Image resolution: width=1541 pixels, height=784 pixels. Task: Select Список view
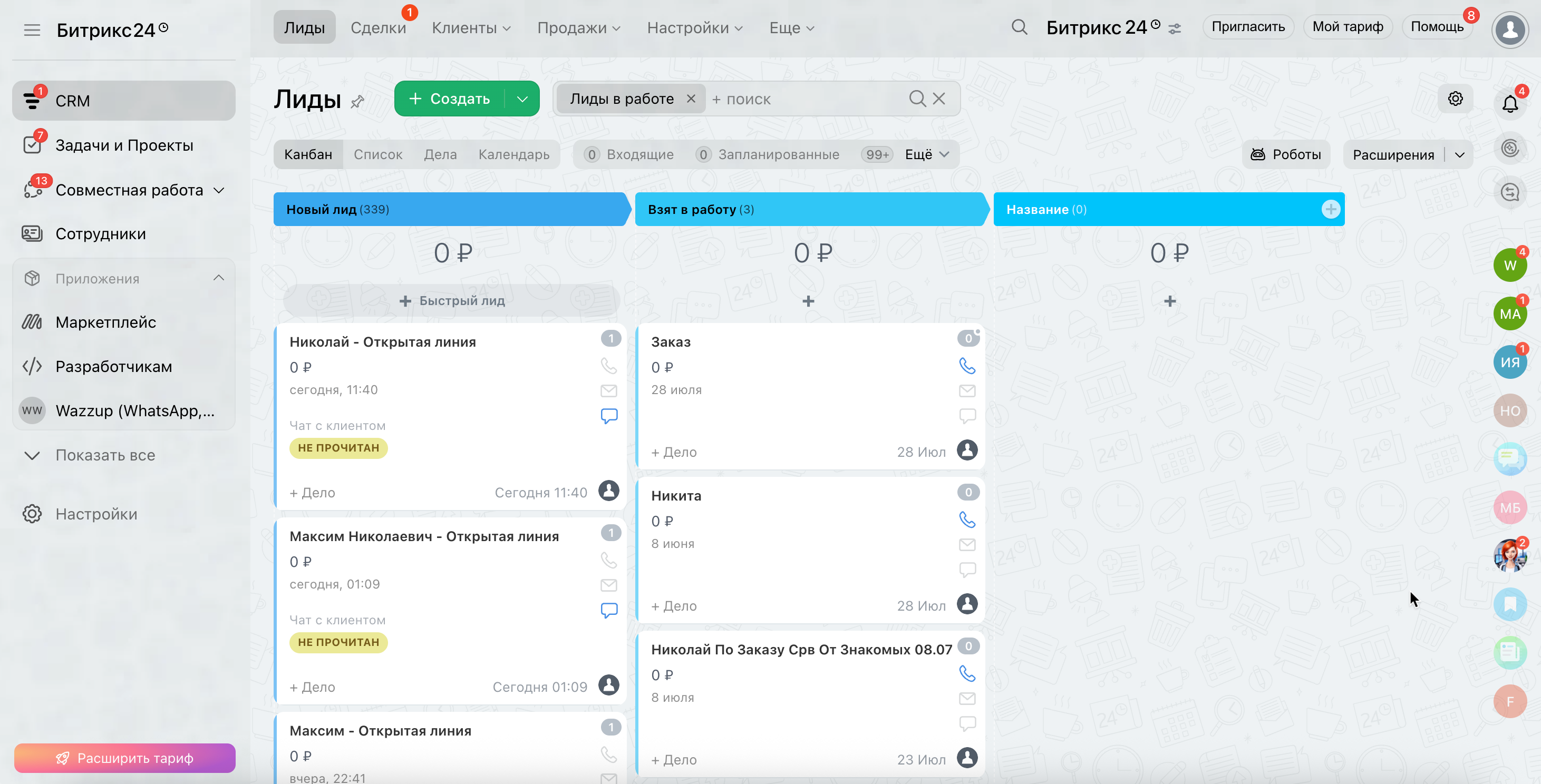pyautogui.click(x=378, y=154)
